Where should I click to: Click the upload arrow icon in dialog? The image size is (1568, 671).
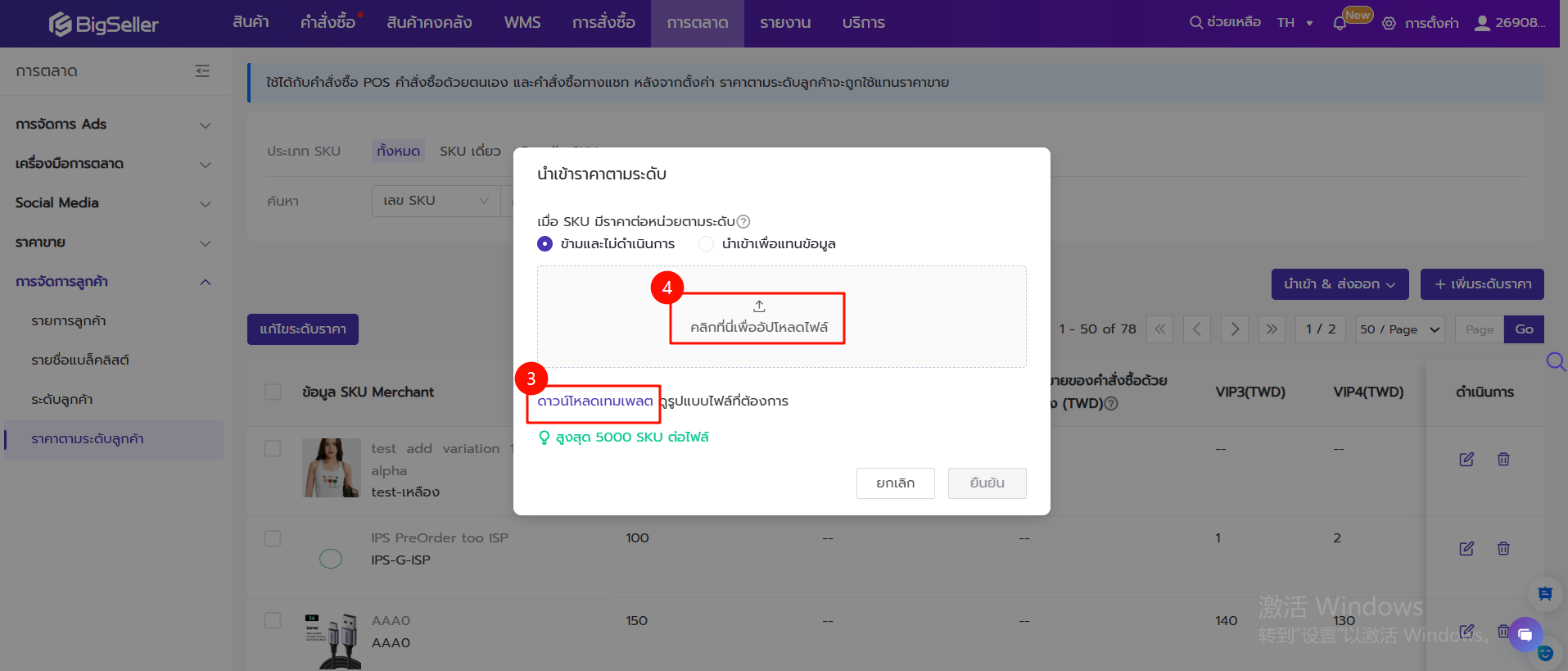(759, 306)
